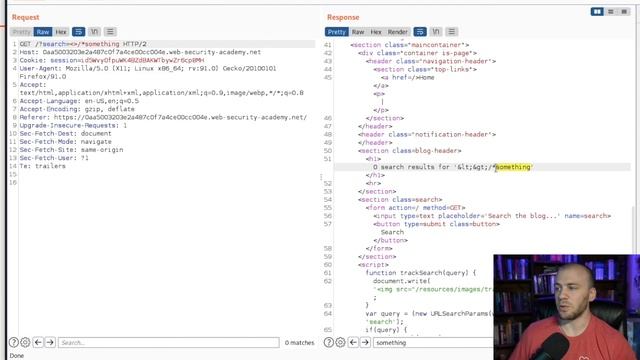Toggle the \n non-printable characters button in Response
640x360 pixels.
[x=436, y=32]
